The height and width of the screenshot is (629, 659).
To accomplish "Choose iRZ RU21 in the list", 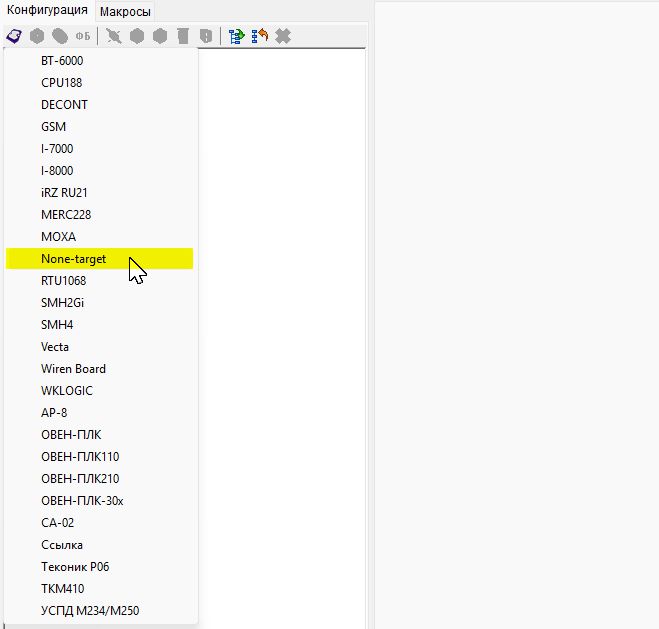I will point(65,193).
